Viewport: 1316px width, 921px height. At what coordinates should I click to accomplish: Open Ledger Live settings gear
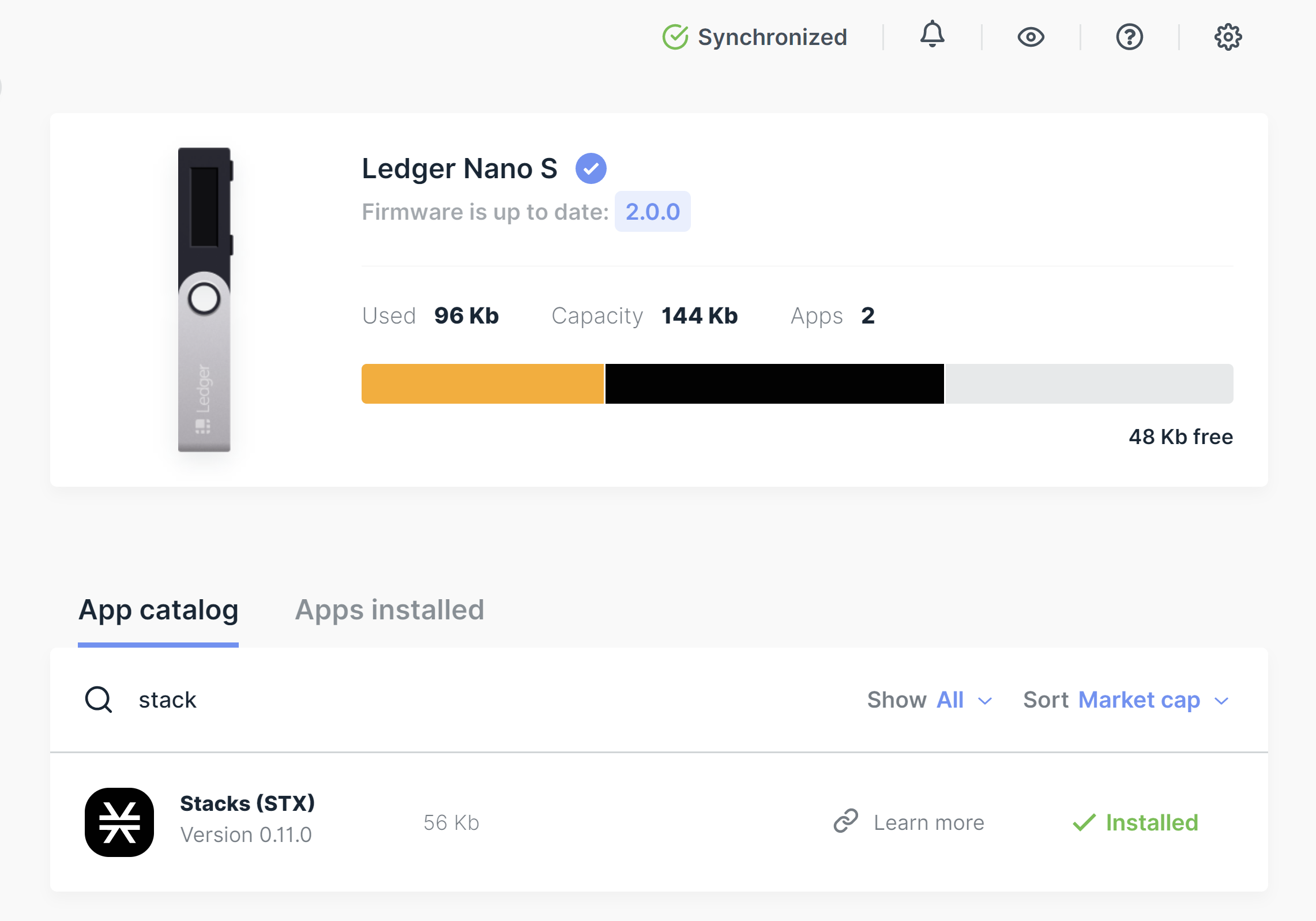point(1228,36)
